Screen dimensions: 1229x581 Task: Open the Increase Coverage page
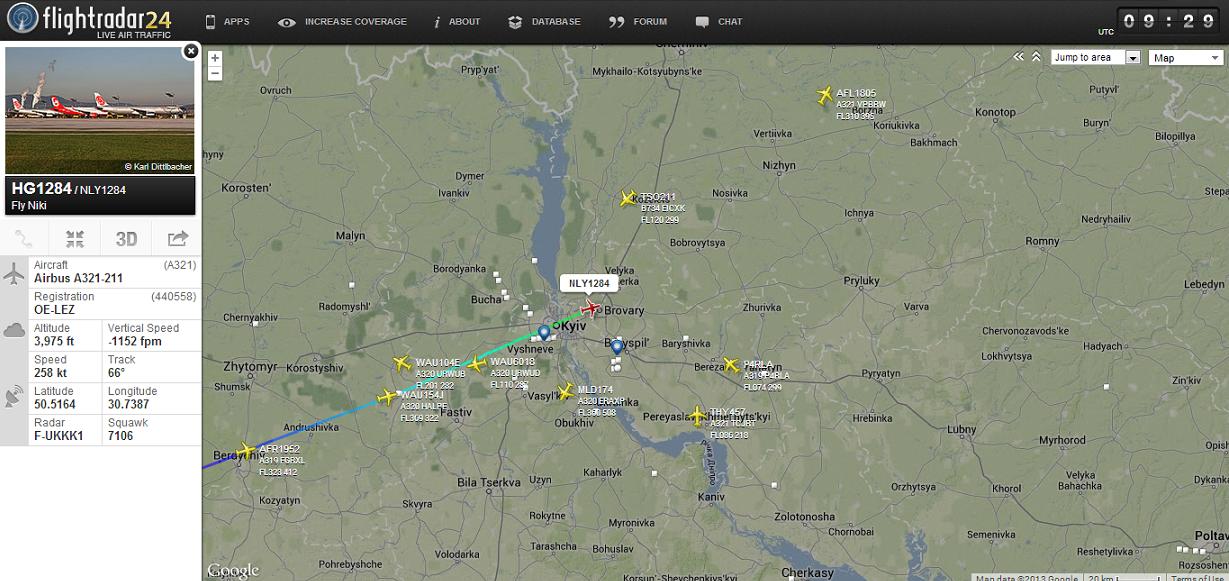(x=342, y=21)
